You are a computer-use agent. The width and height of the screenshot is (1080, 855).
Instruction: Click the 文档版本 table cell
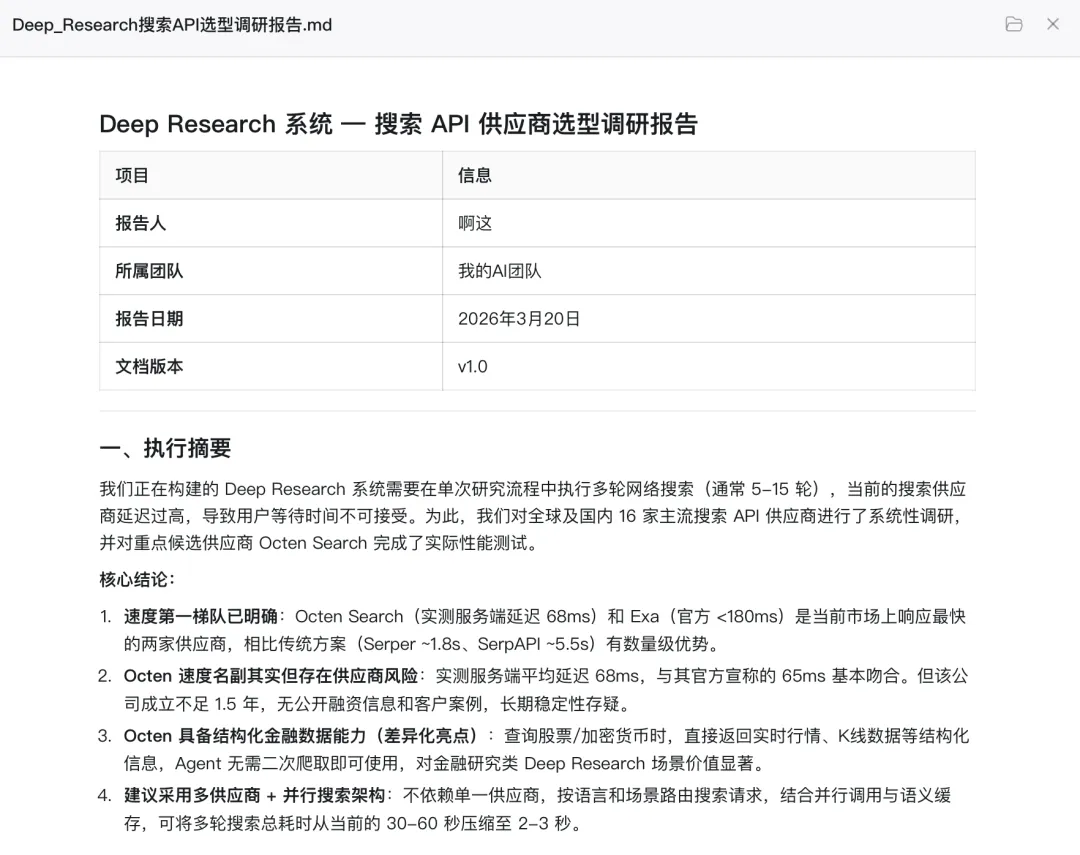click(x=271, y=367)
